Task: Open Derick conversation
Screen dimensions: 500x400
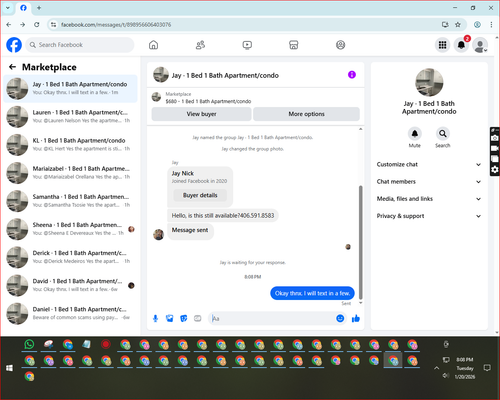Action: 70,257
